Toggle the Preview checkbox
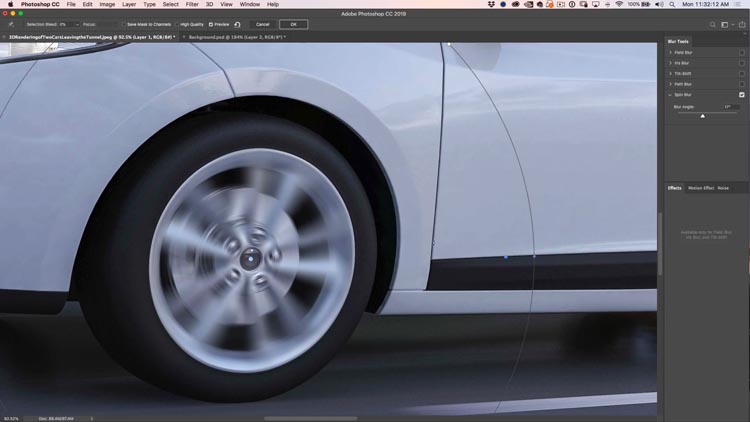 point(211,24)
